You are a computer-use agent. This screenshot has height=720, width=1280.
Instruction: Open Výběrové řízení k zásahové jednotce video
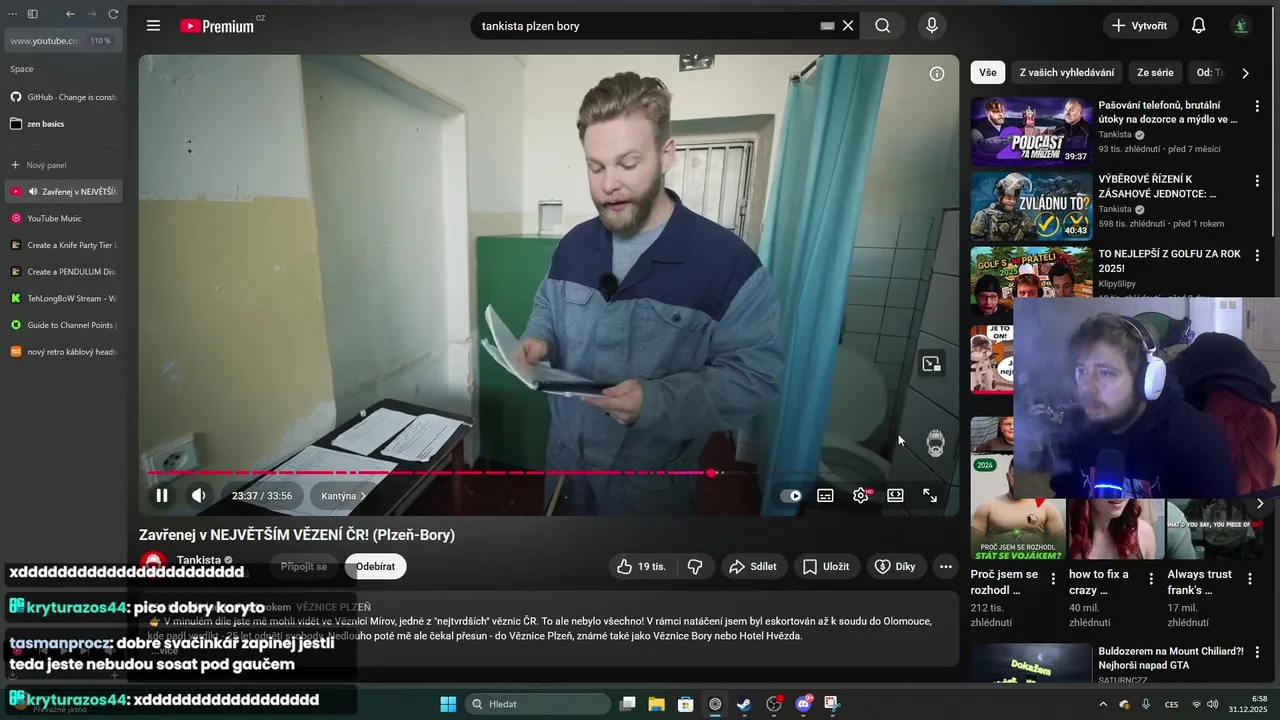(x=1031, y=206)
